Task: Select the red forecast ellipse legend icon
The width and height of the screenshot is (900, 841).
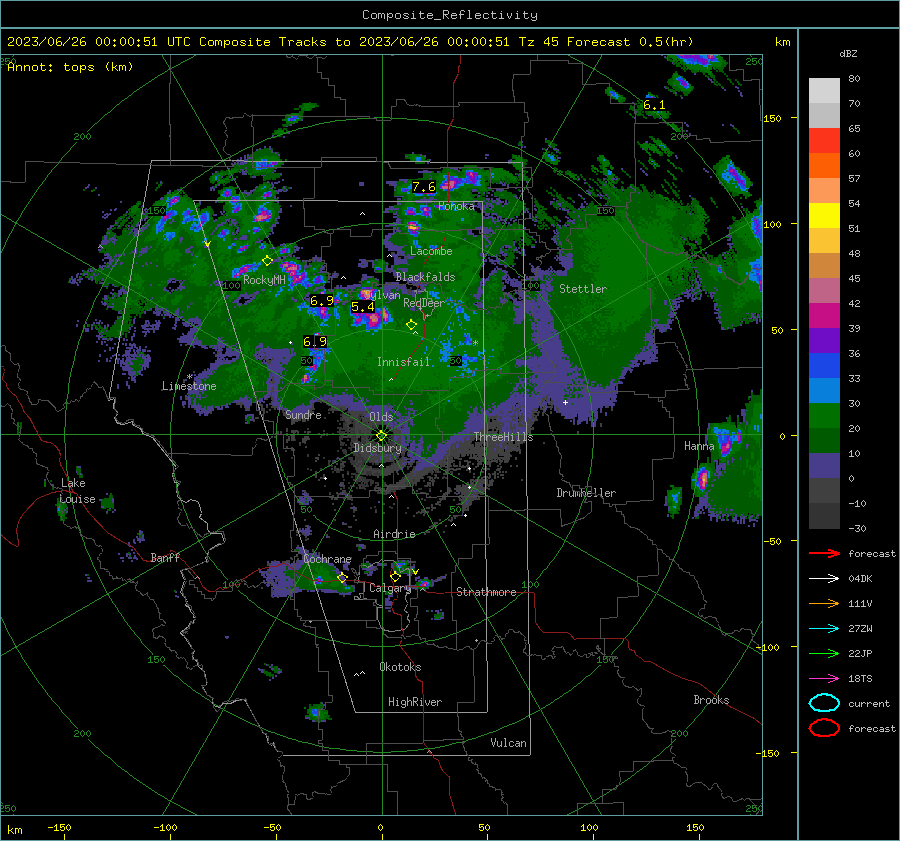Action: click(824, 728)
